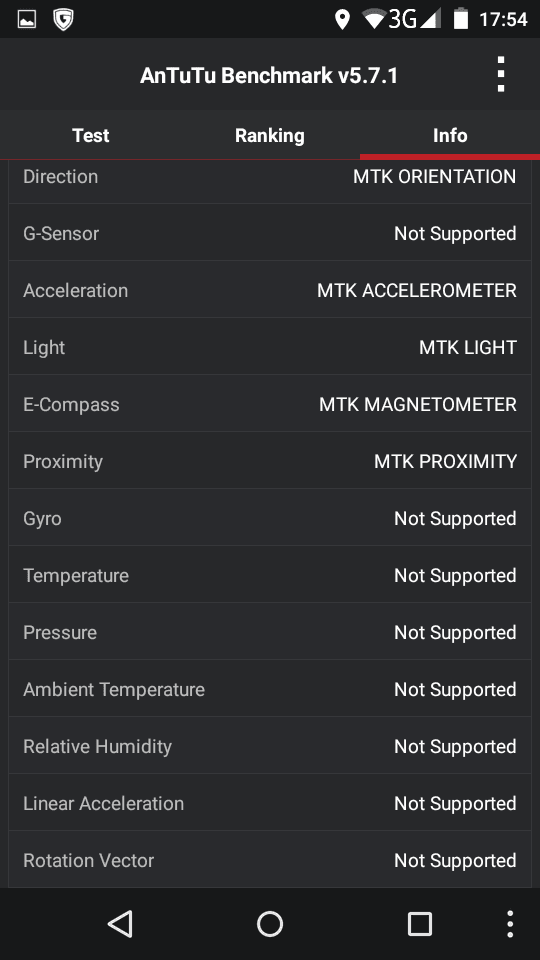Select the Acceleration MTK ACCELEROMETER row
Screen dimensions: 540x960
tap(270, 290)
